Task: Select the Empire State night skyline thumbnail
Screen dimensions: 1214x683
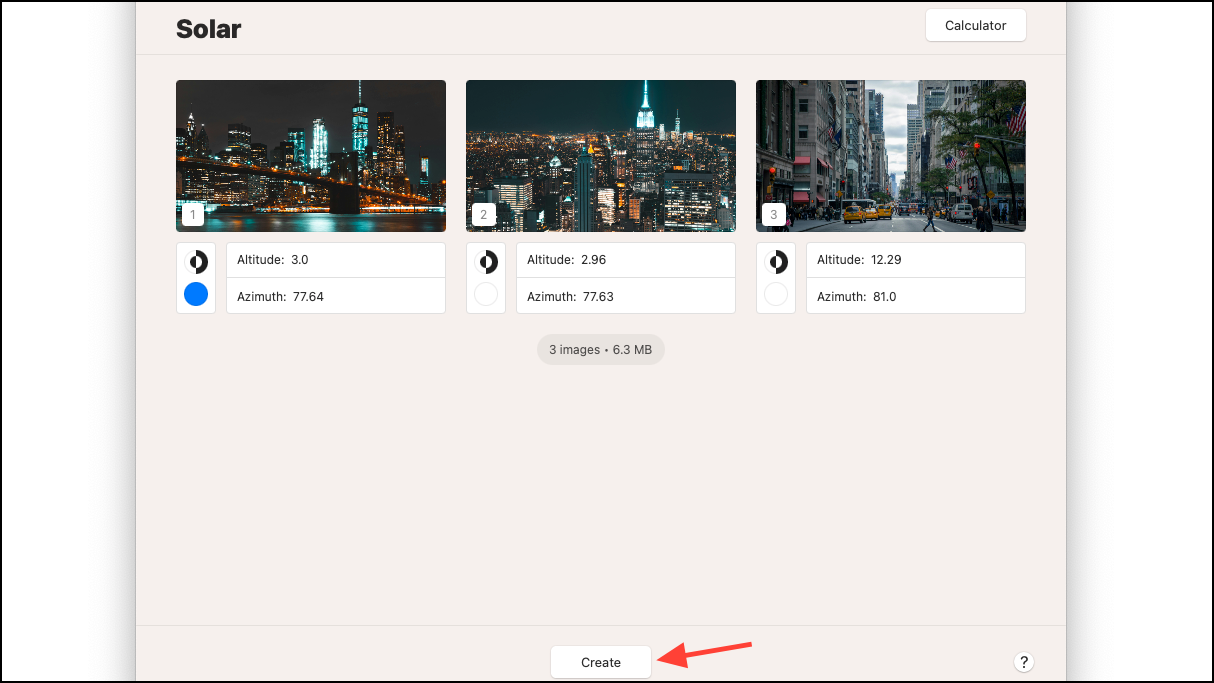Action: coord(601,156)
